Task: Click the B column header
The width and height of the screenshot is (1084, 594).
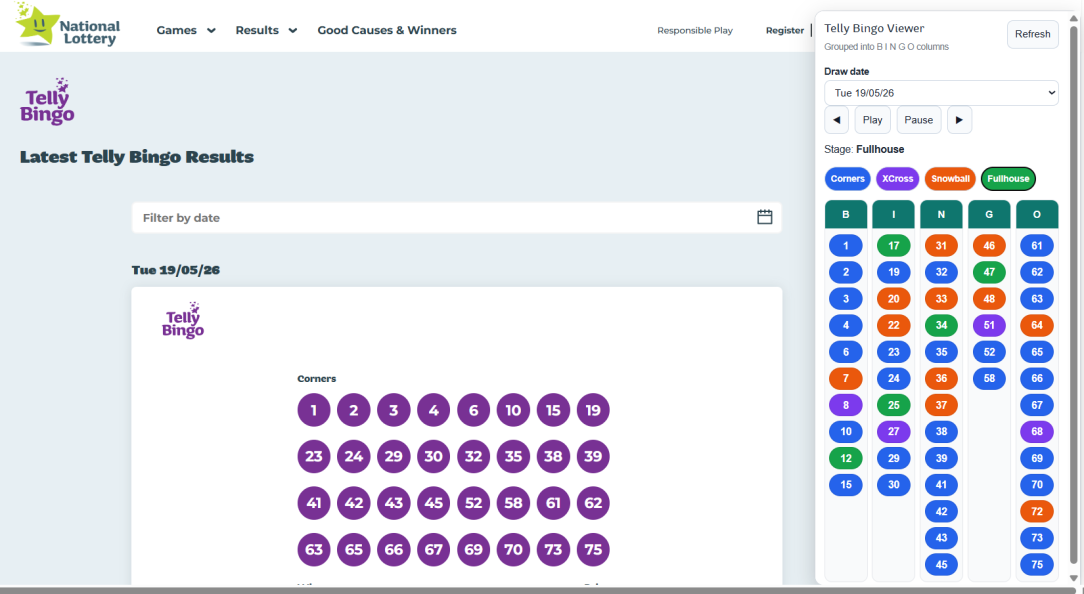Action: point(845,214)
